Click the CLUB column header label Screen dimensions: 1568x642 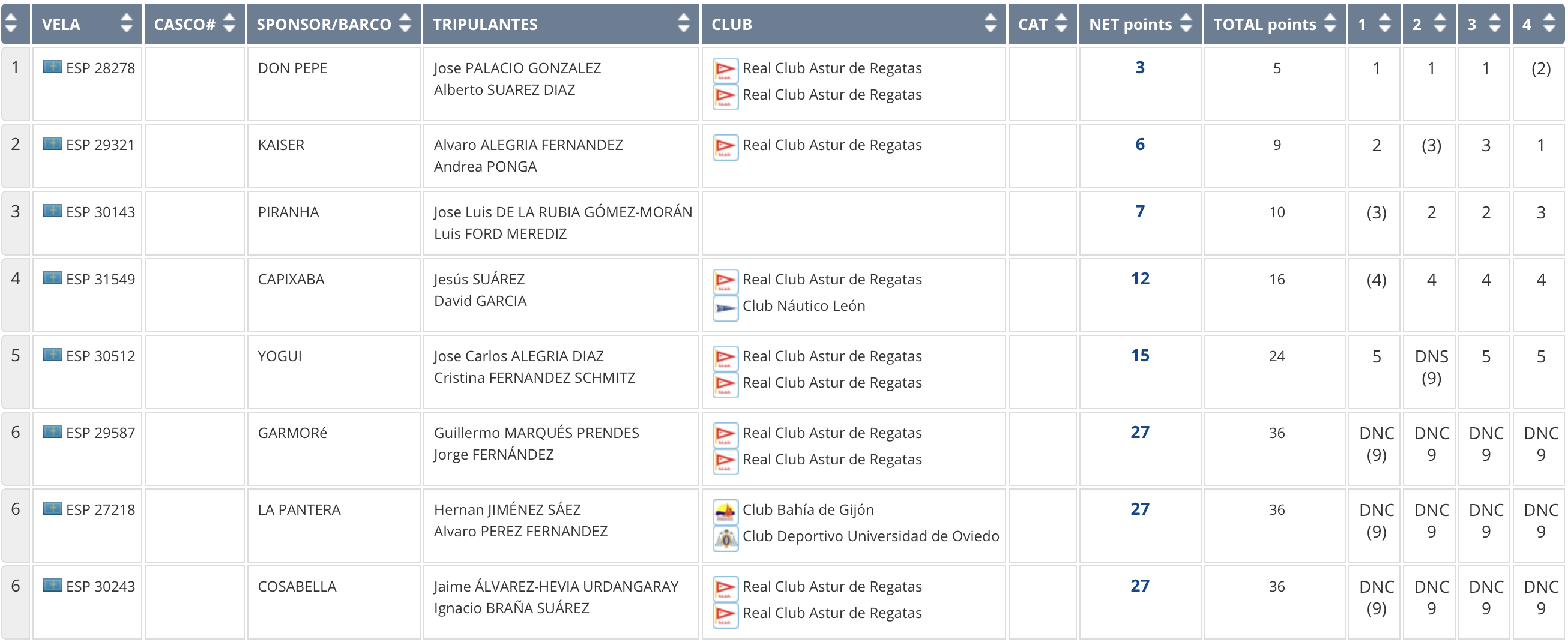[x=732, y=25]
